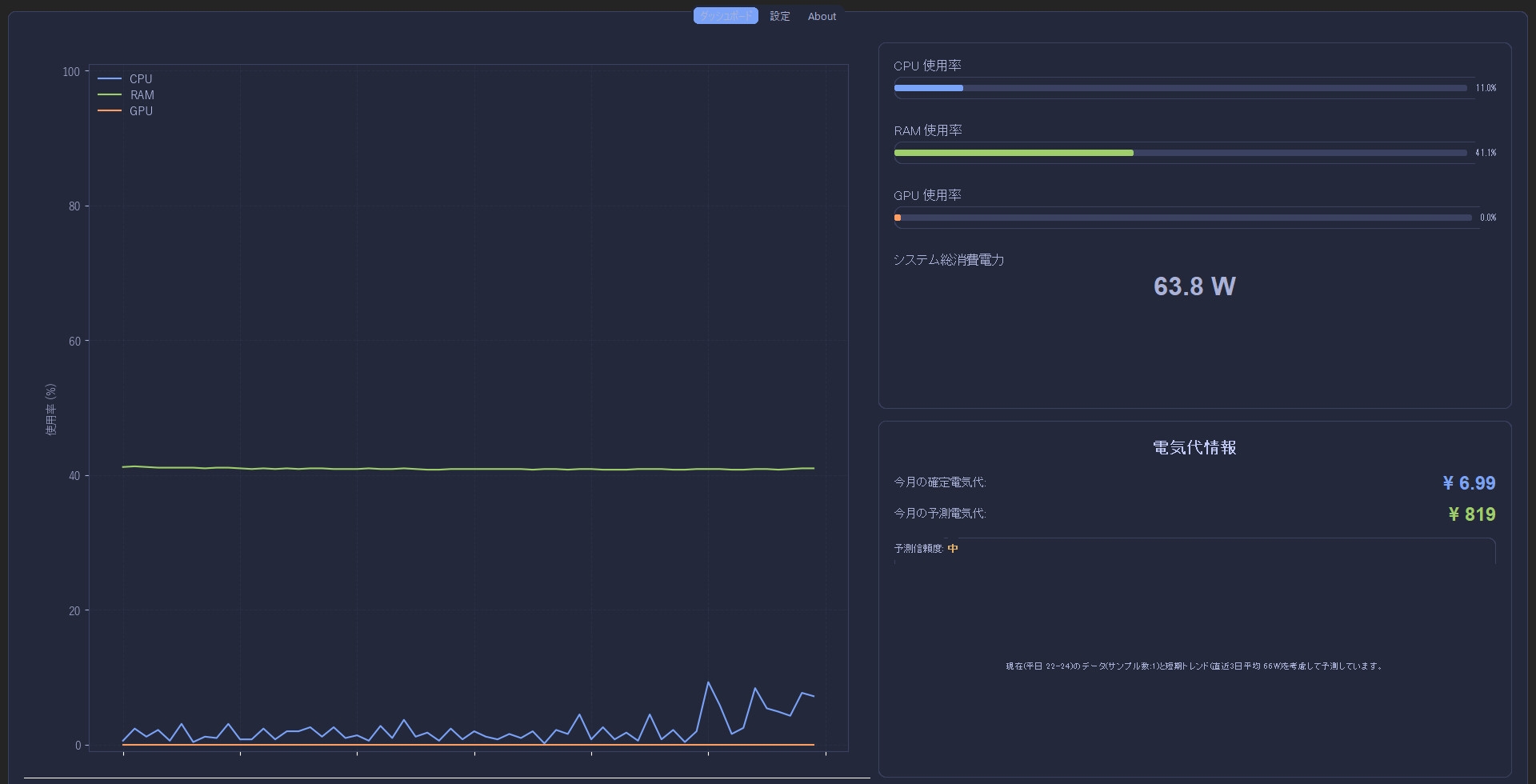Switch to the ダッシュボード tab
This screenshot has width=1536, height=784.
[725, 16]
